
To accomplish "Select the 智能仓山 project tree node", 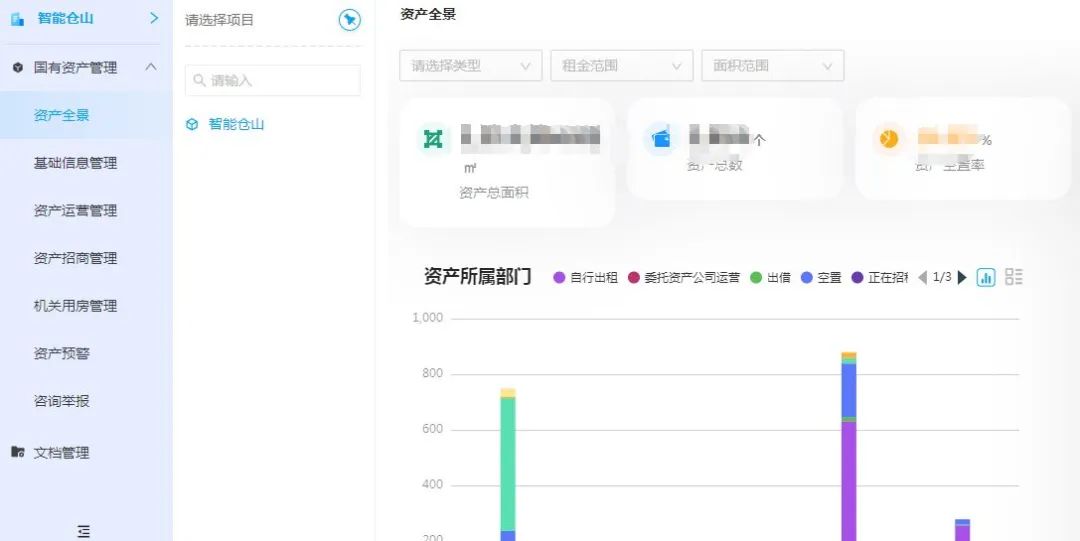I will (236, 124).
